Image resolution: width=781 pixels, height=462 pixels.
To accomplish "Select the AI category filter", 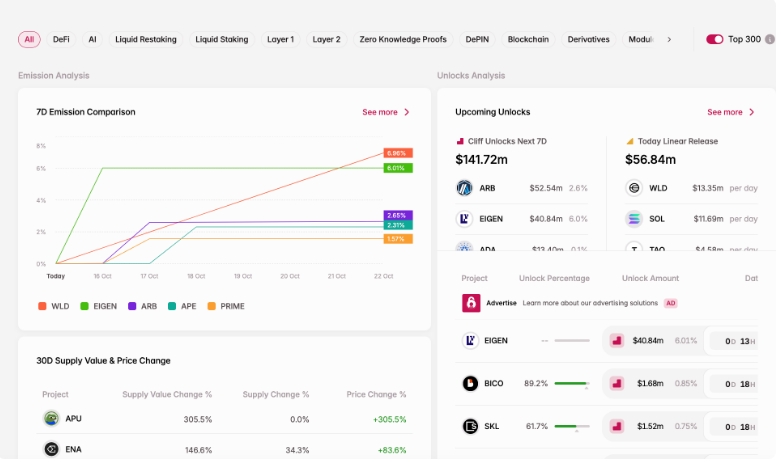I will coord(92,39).
